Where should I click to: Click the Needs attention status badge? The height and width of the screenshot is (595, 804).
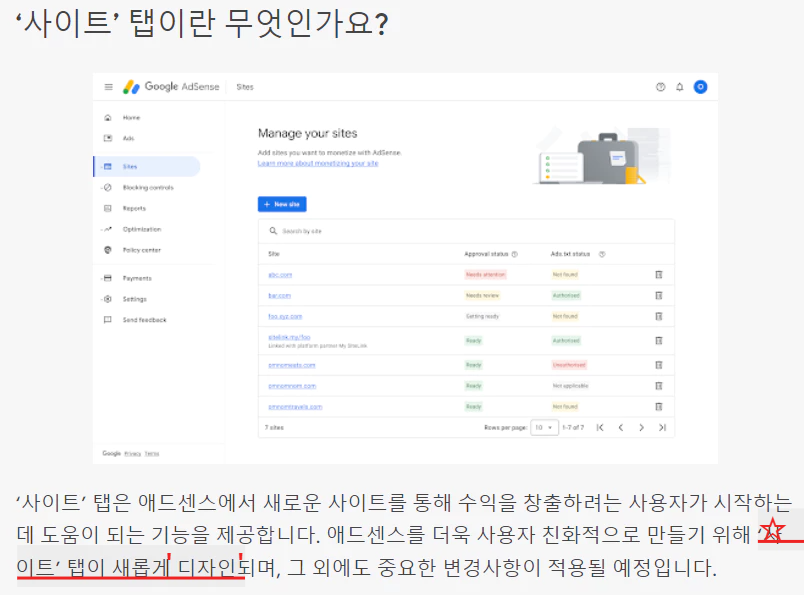point(486,275)
